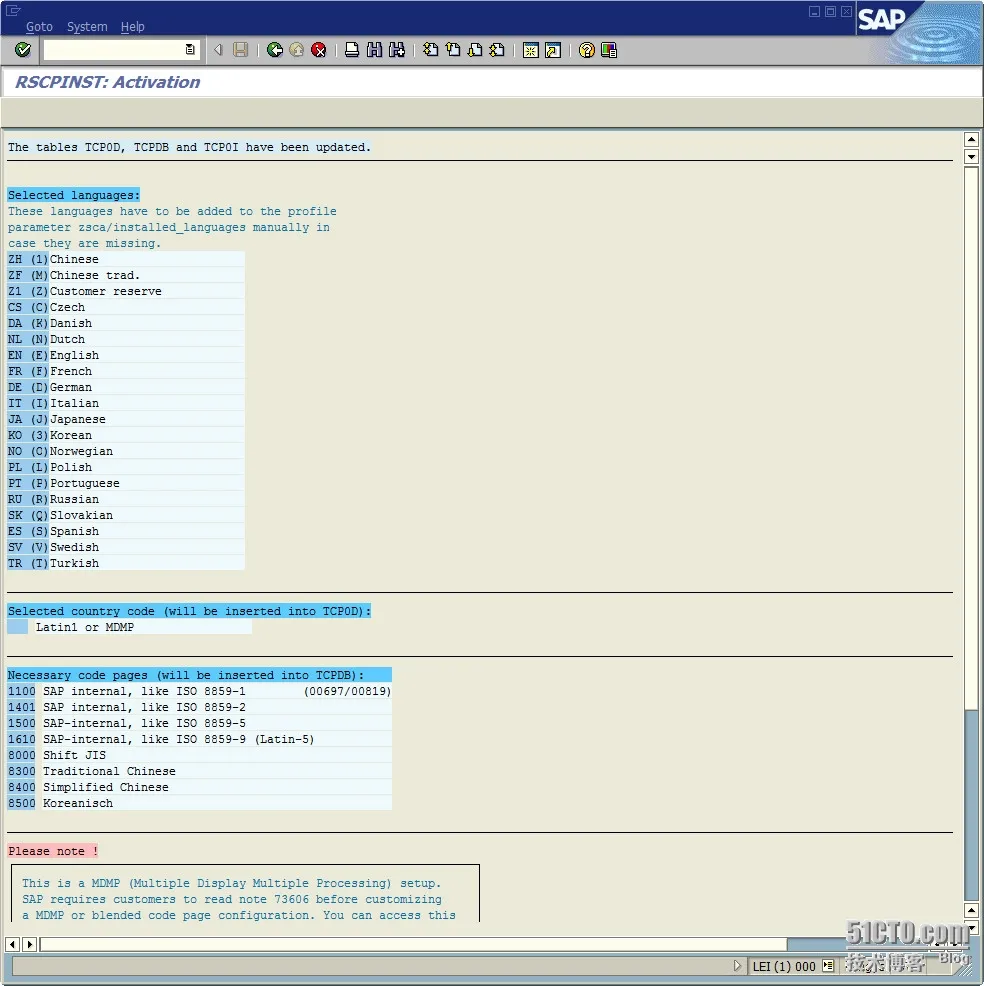Click into the transaction command field
Viewport: 984px width, 986px height.
click(113, 50)
